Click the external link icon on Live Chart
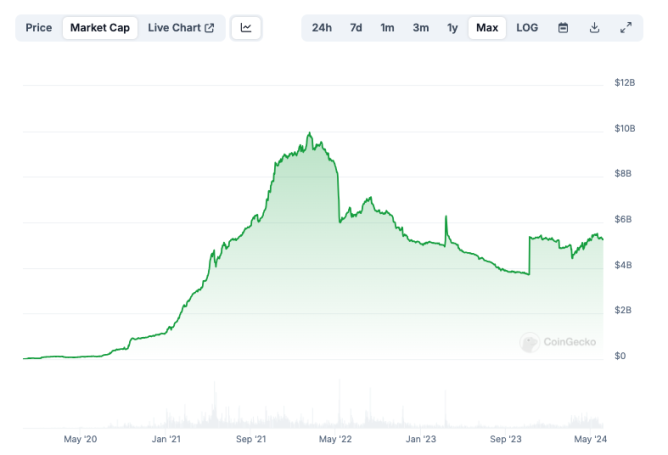This screenshot has width=668, height=455. (209, 28)
